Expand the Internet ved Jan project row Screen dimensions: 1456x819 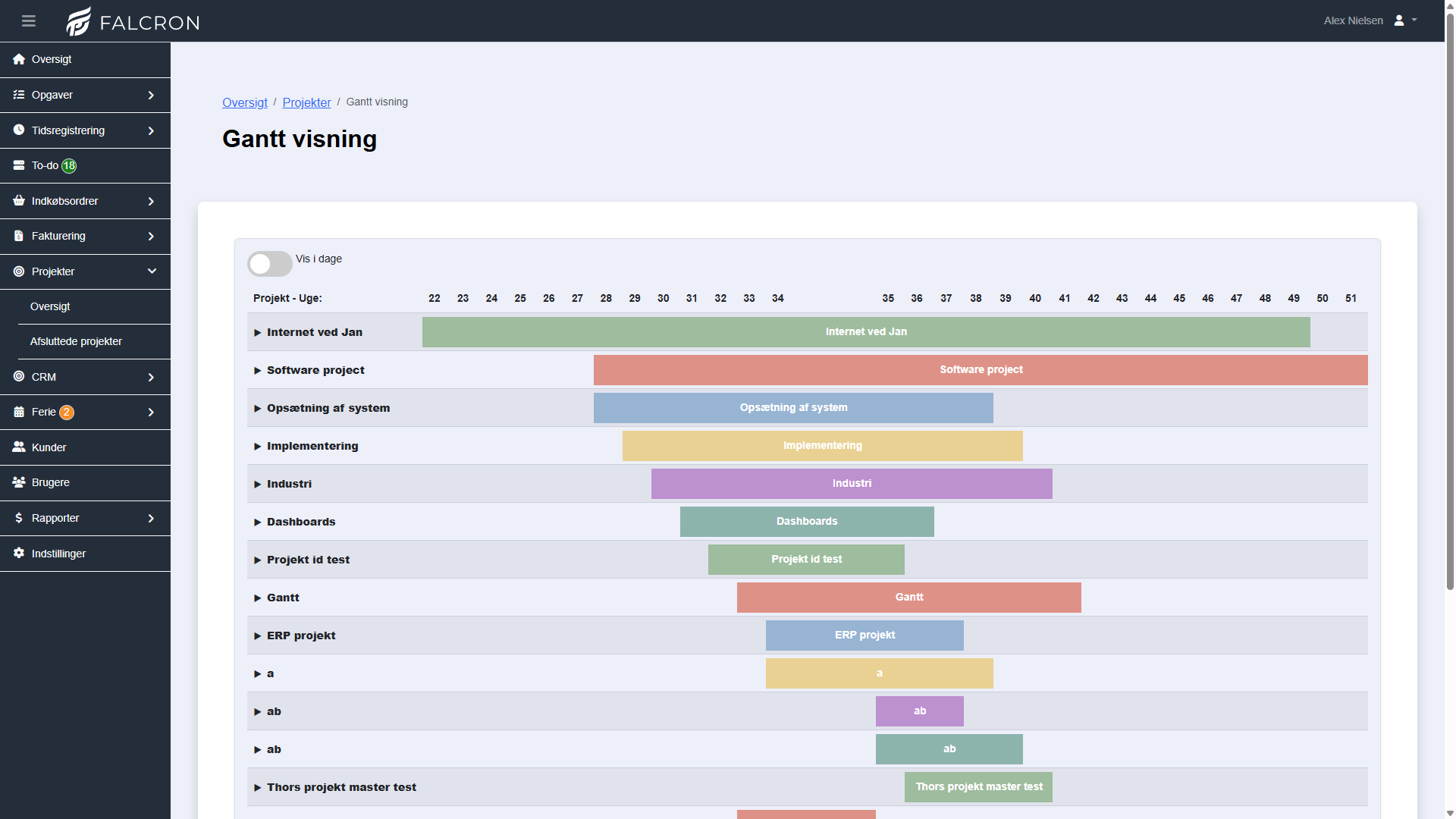click(258, 333)
